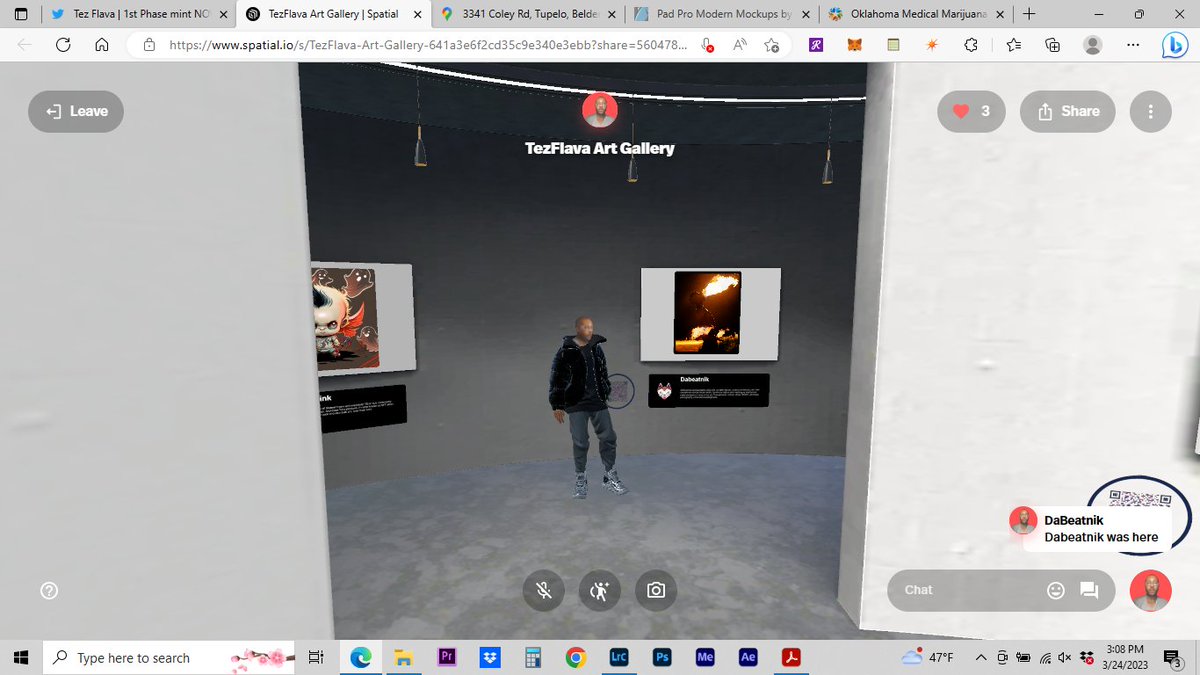Click the orange starburst extension icon
This screenshot has width=1200, height=675.
point(932,45)
